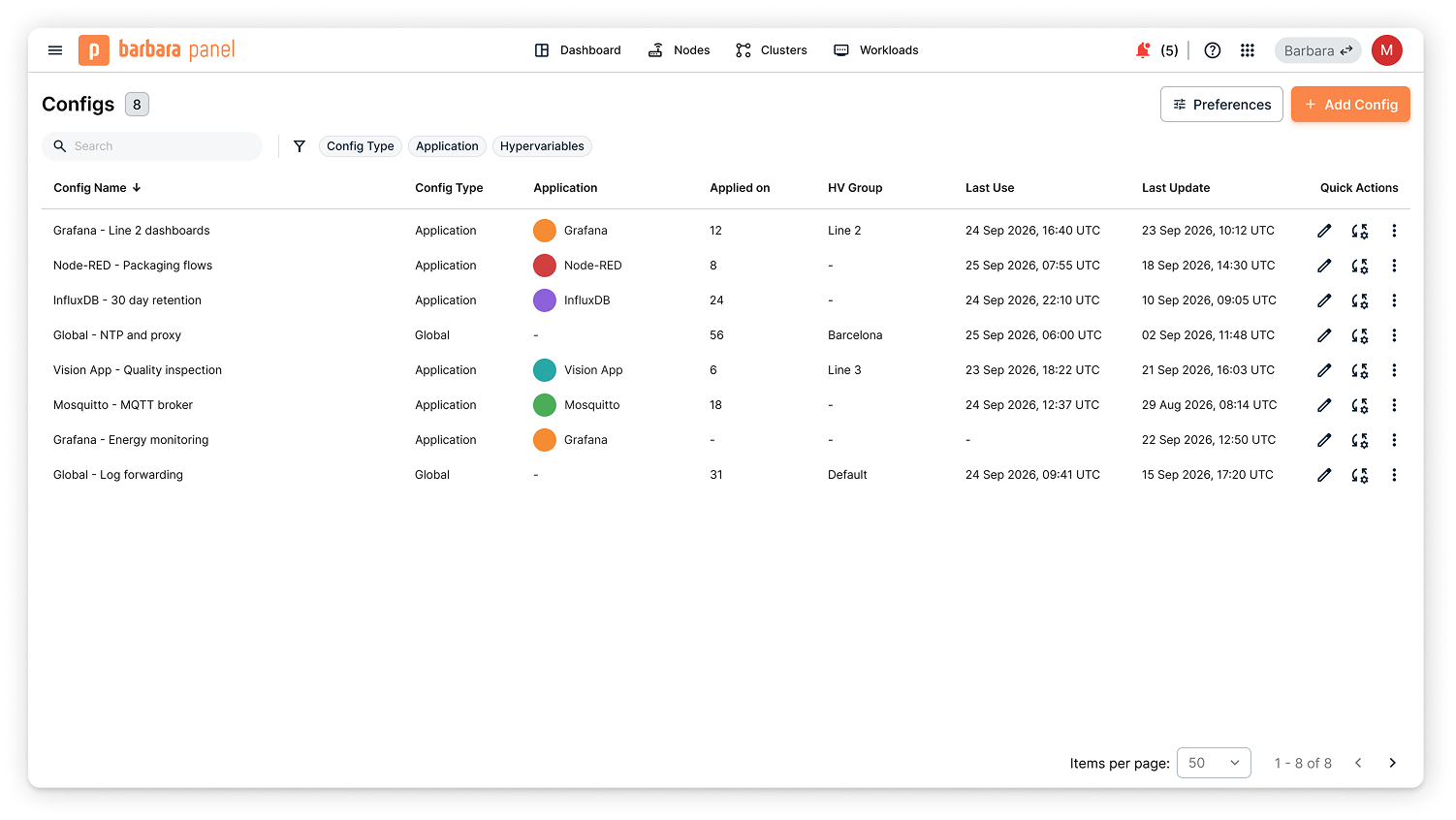Click the Last Update column header

pos(1176,188)
